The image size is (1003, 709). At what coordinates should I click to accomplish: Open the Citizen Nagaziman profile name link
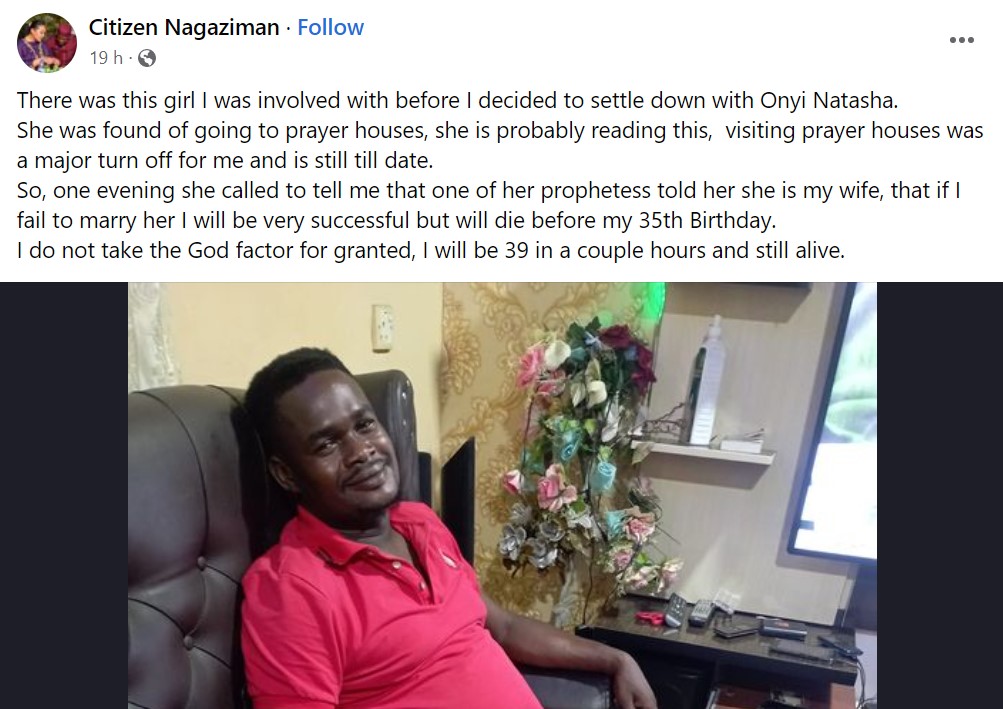(x=184, y=27)
